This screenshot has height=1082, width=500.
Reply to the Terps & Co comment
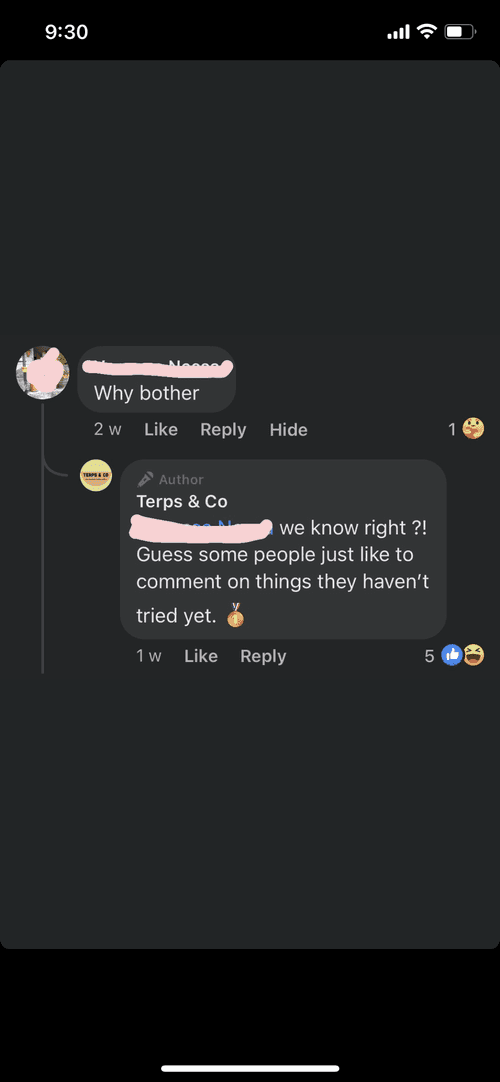[x=263, y=656]
